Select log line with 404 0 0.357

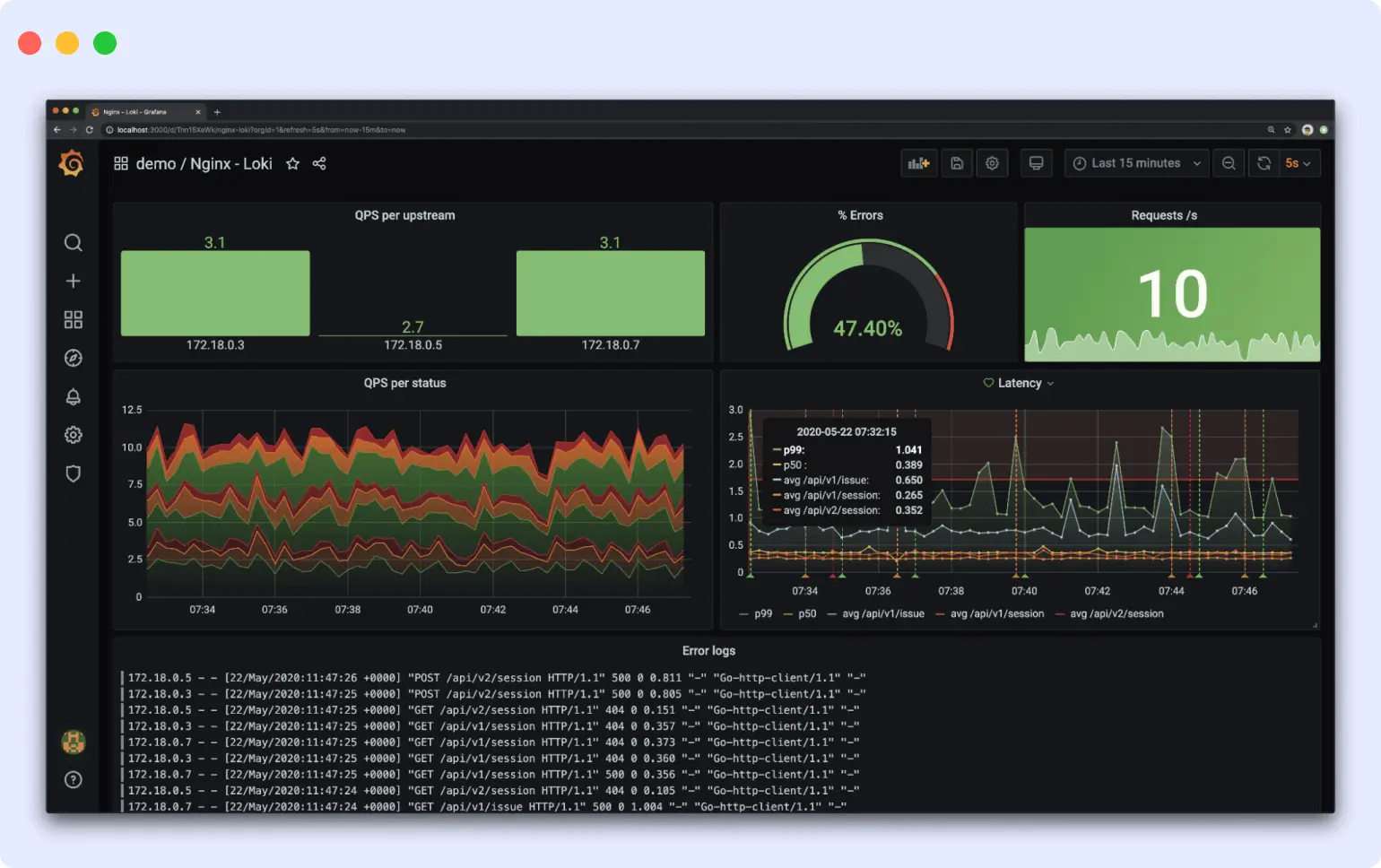tap(492, 726)
